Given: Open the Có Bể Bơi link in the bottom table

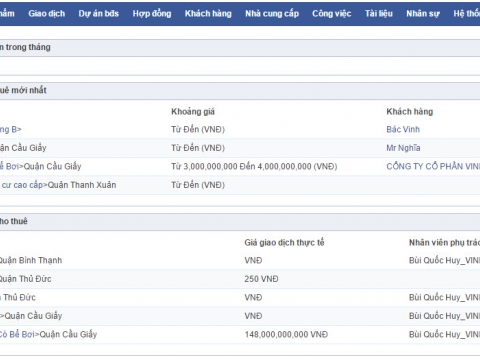Looking at the screenshot, I should pos(17,334).
